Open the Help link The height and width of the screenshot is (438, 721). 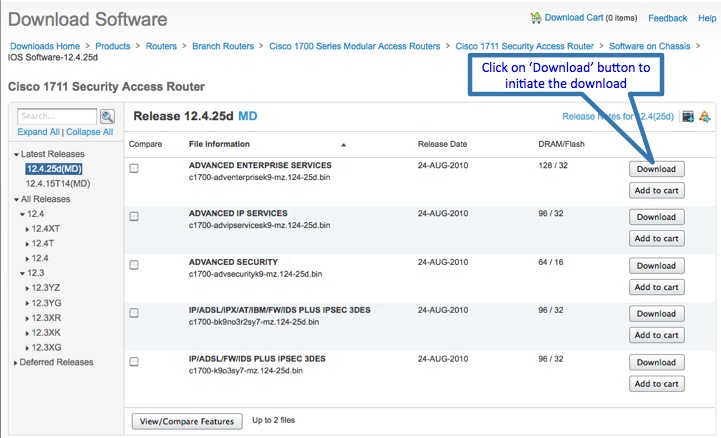pyautogui.click(x=707, y=18)
